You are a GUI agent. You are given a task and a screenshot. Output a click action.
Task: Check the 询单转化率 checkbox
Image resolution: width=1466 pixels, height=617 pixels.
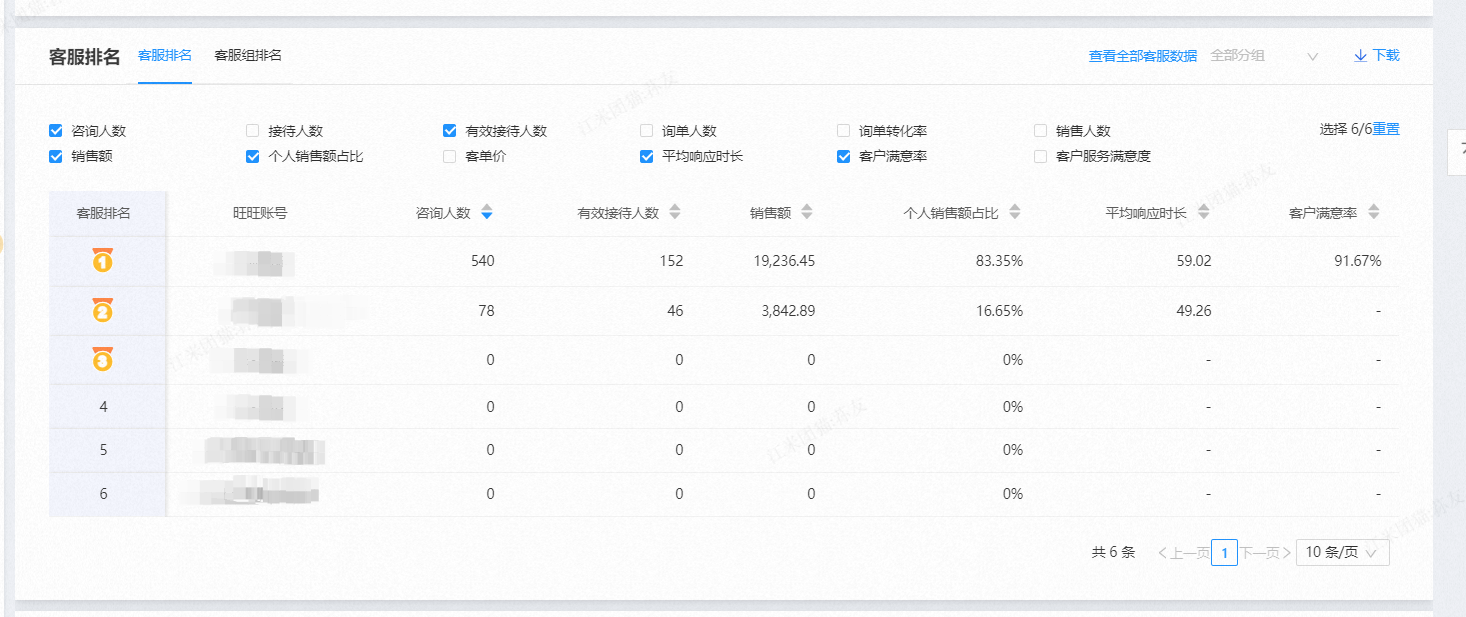(x=843, y=131)
